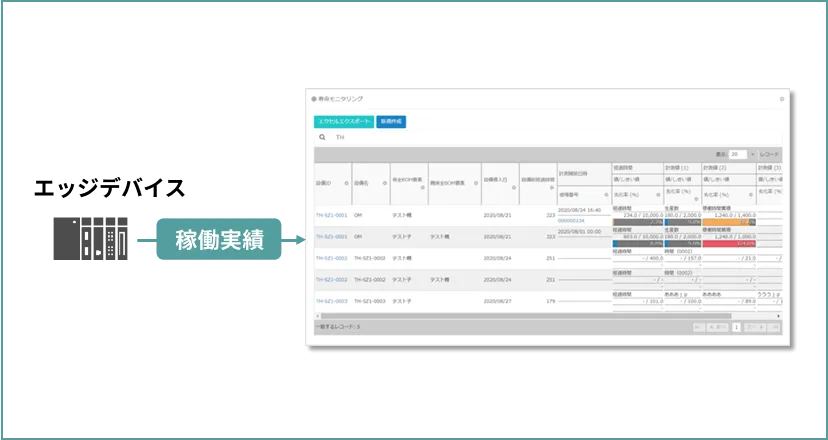Viewport: 828px width, 440px height.
Task: Click Excel export (エクセルエクスポート) button
Action: click(343, 121)
